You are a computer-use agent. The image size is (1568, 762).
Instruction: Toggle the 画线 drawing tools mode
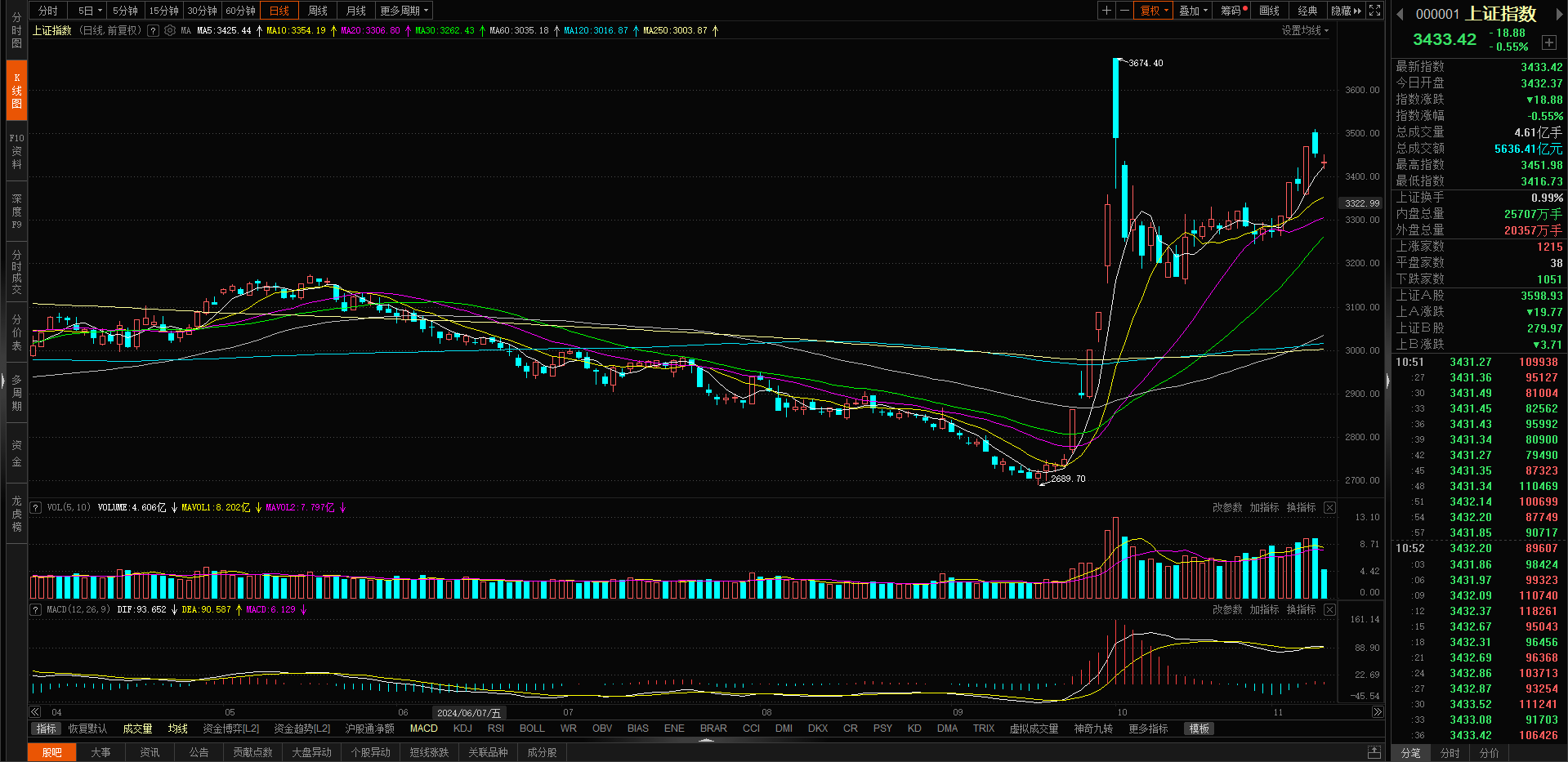pos(1269,11)
